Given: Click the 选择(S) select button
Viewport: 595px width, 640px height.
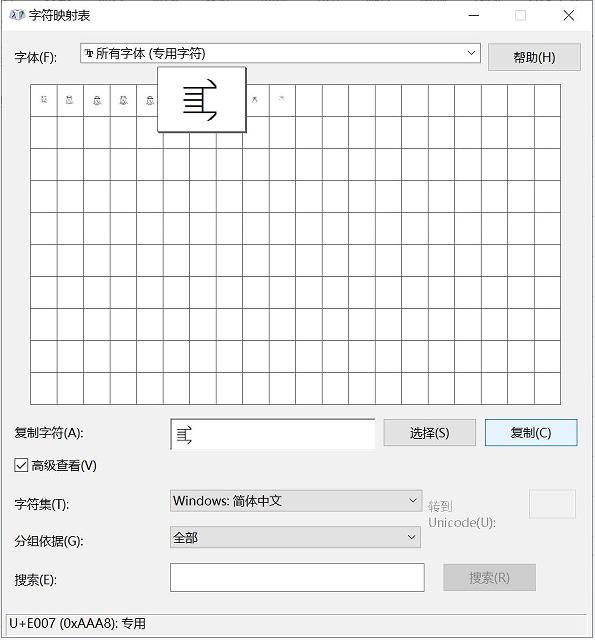Looking at the screenshot, I should [429, 433].
